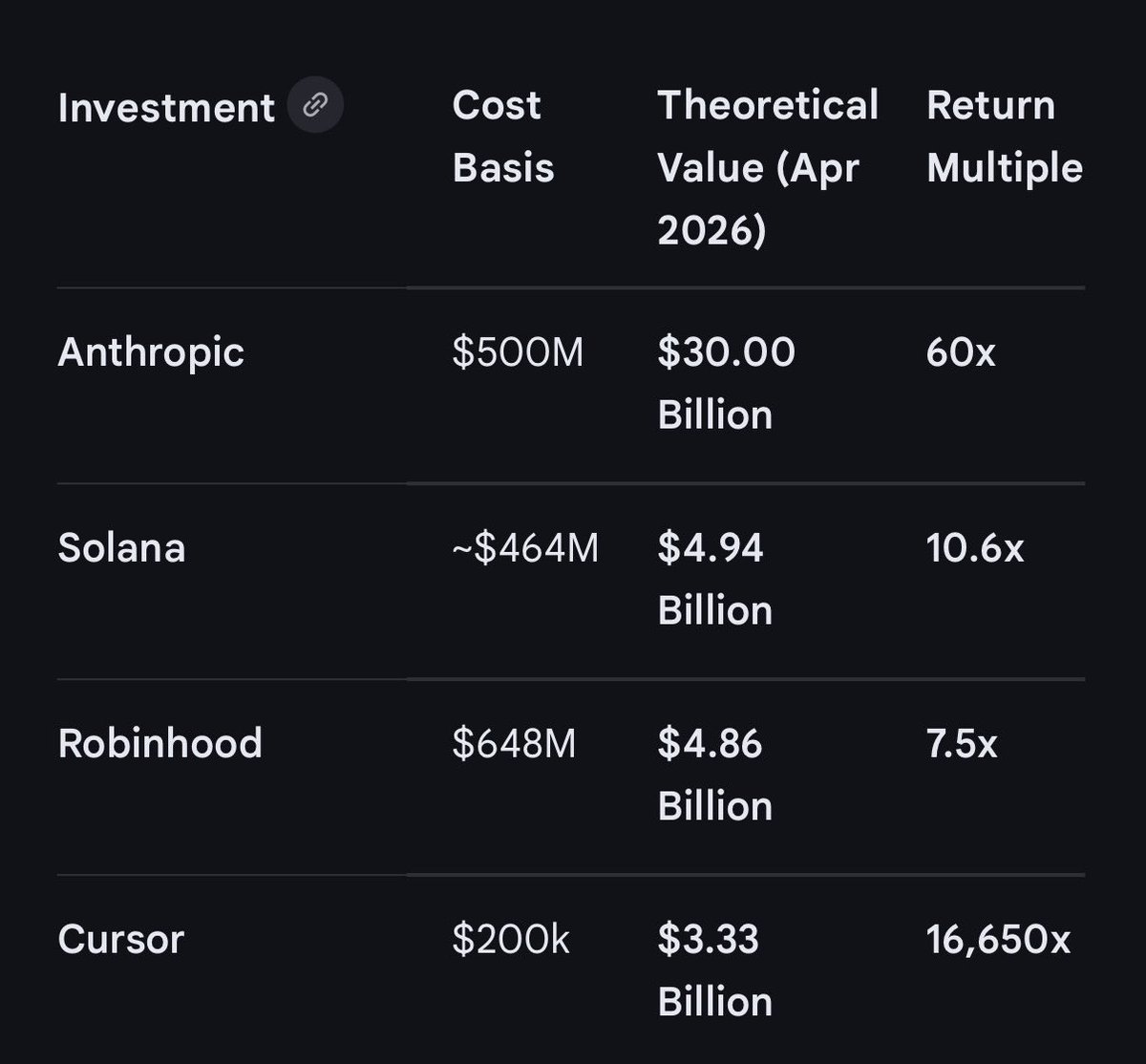Click the Theoretical Value (Apr 2026) header

[767, 167]
